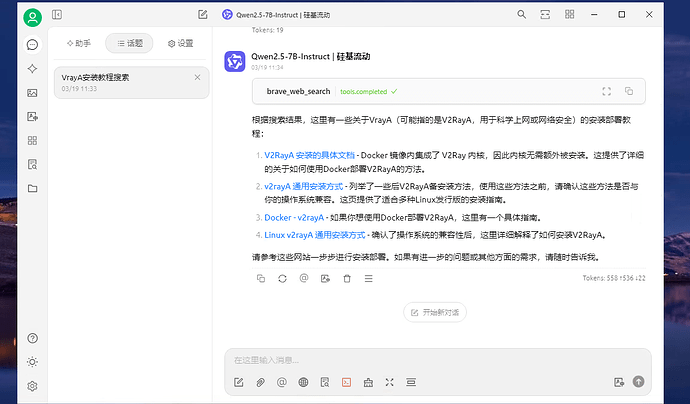The height and width of the screenshot is (404, 690).
Task: Attach a file with paperclip icon
Action: tap(260, 382)
